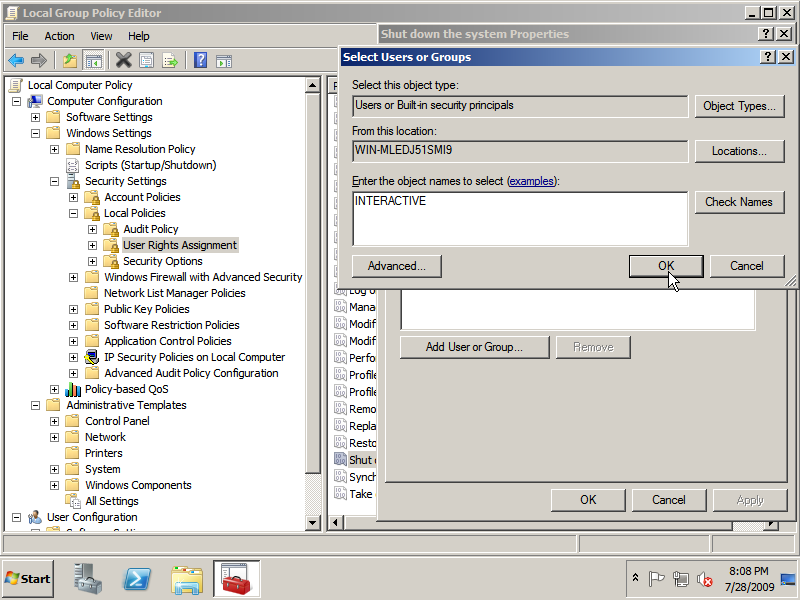Click the object names input field
Screen dimensions: 800x600
coord(520,219)
